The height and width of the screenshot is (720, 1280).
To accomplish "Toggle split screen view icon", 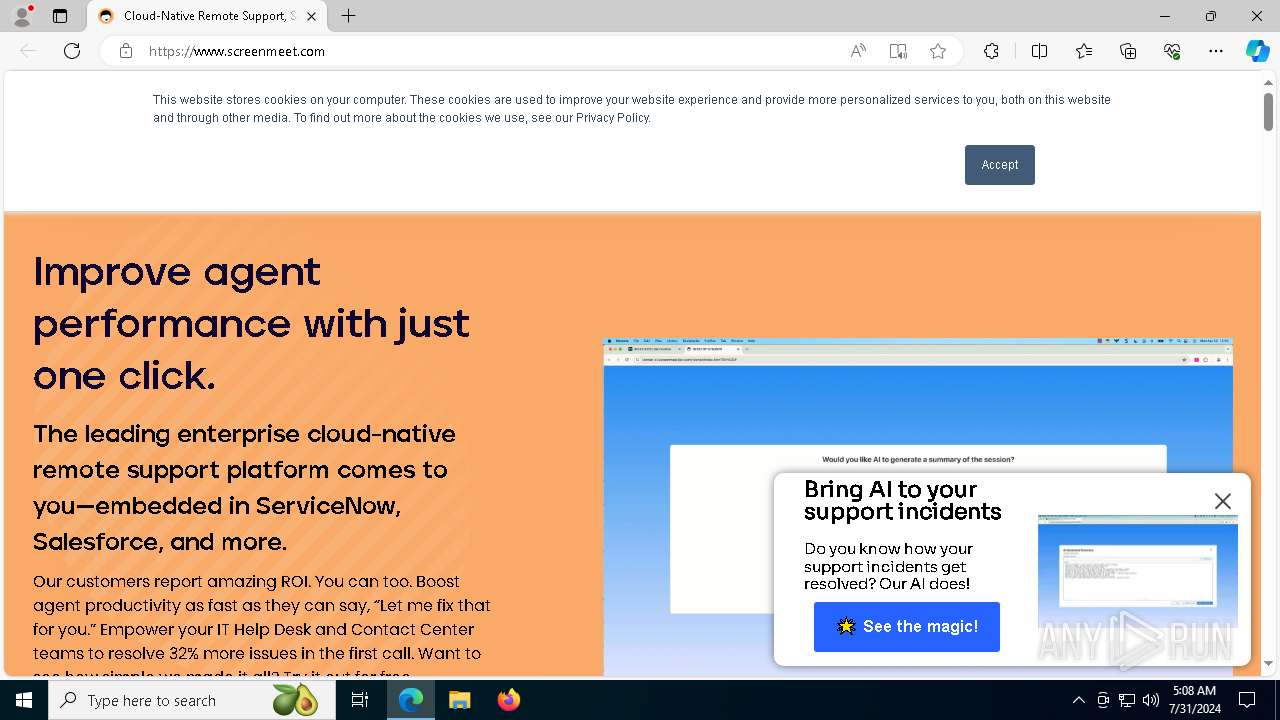I will tap(1040, 51).
